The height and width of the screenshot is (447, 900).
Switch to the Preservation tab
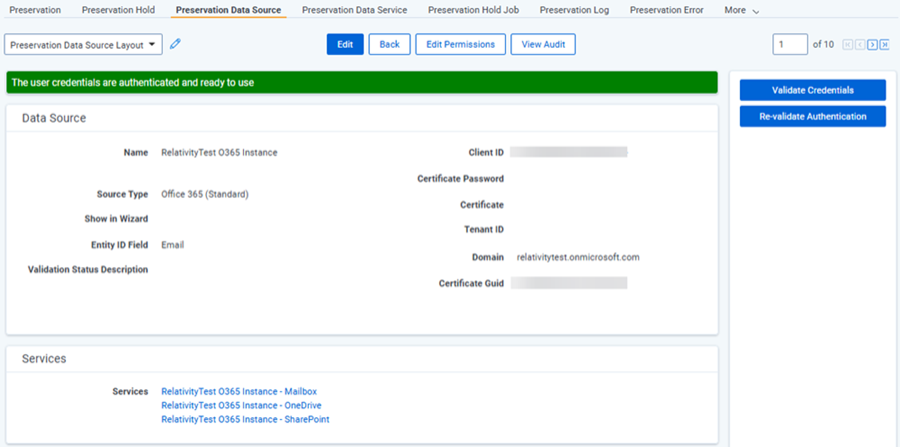[x=36, y=10]
